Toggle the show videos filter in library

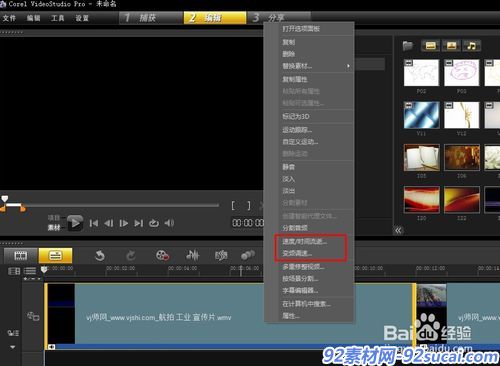point(430,45)
